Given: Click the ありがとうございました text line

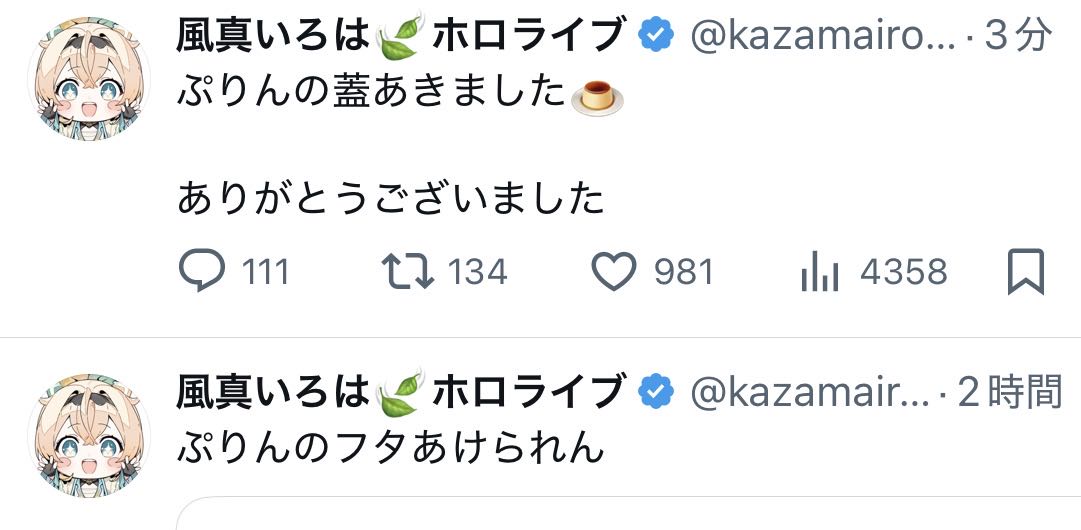Looking at the screenshot, I should point(391,198).
